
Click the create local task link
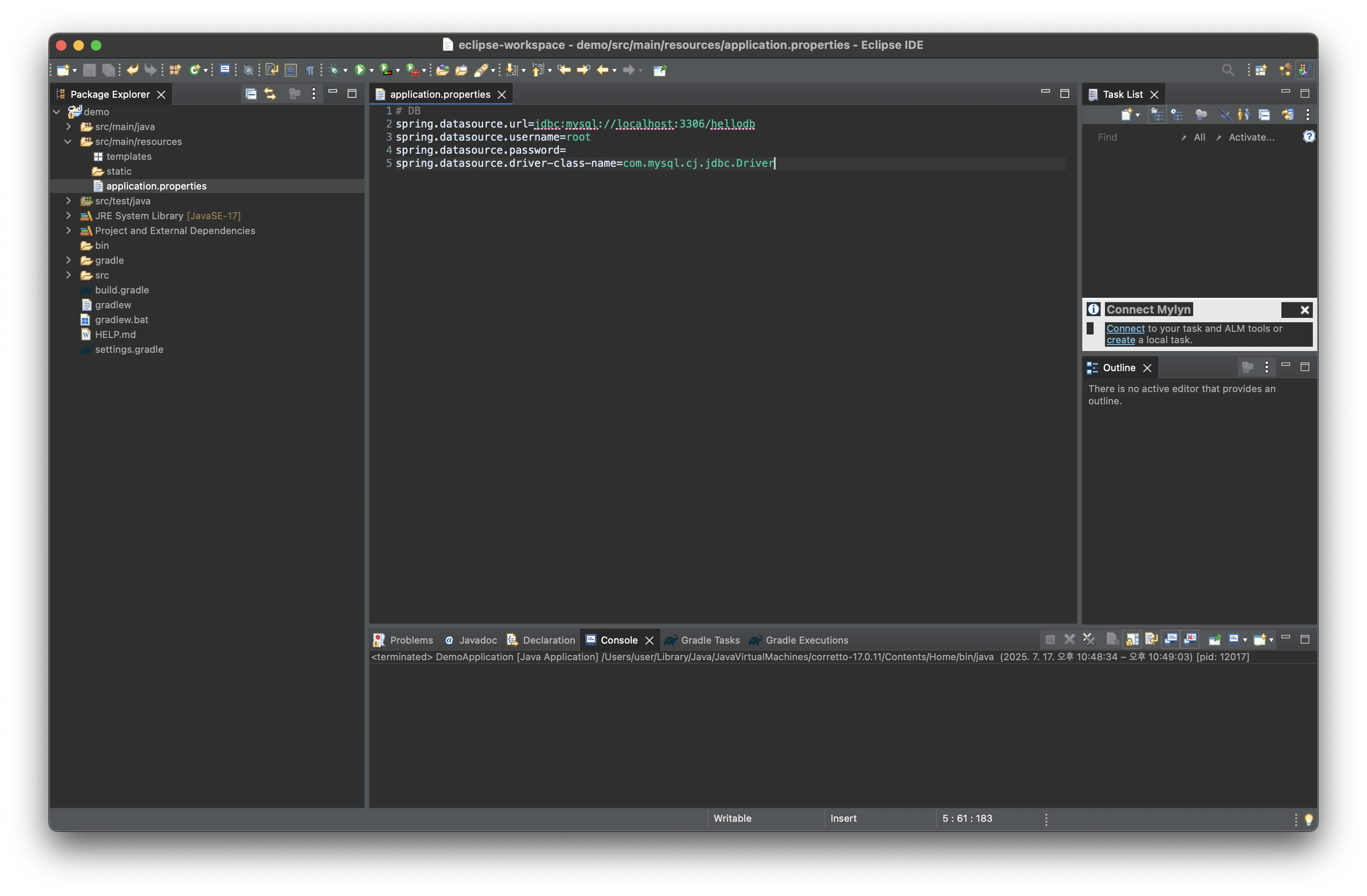tap(1120, 340)
